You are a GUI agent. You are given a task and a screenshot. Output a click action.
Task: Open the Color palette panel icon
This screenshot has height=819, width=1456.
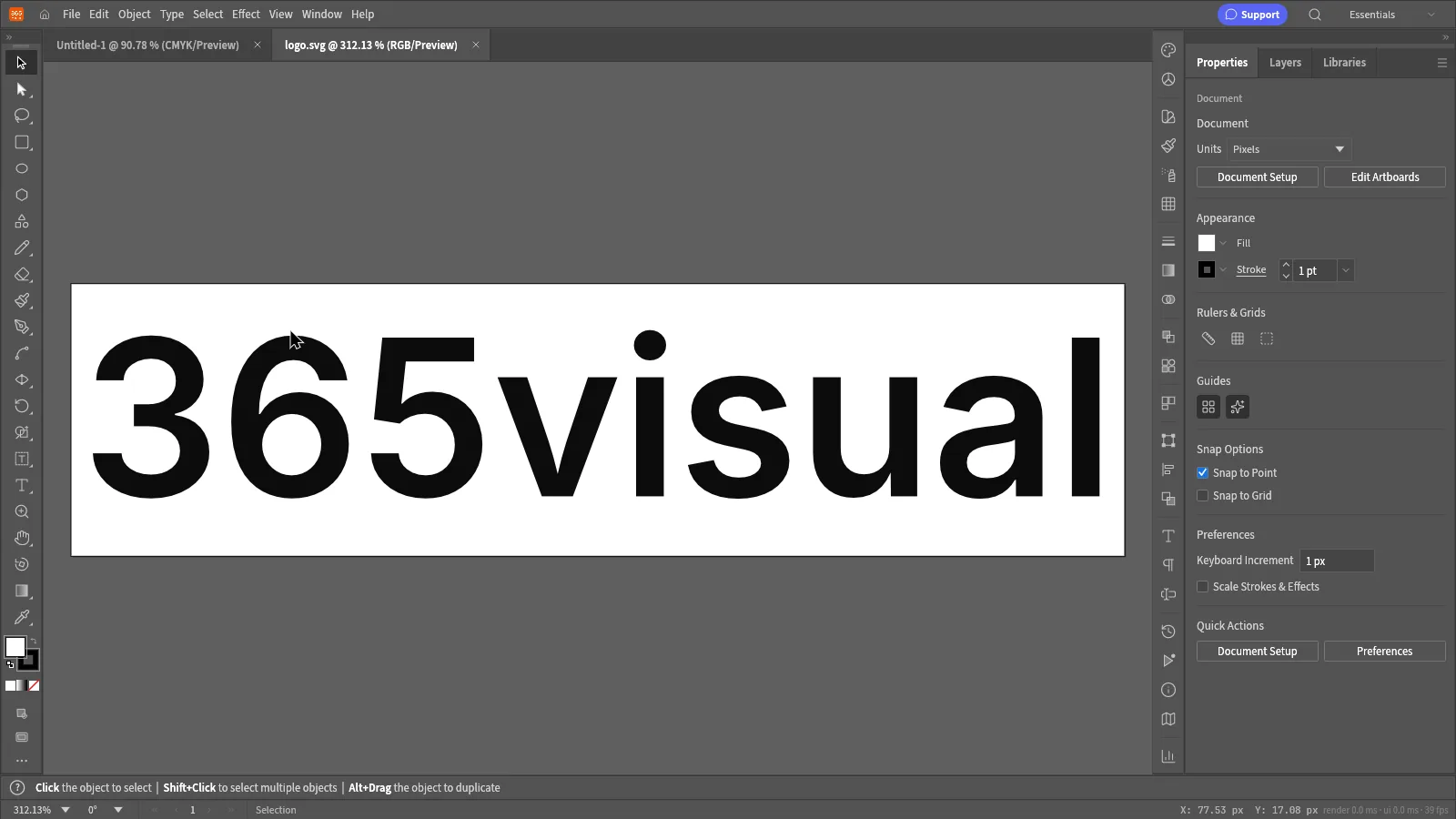click(x=1168, y=50)
